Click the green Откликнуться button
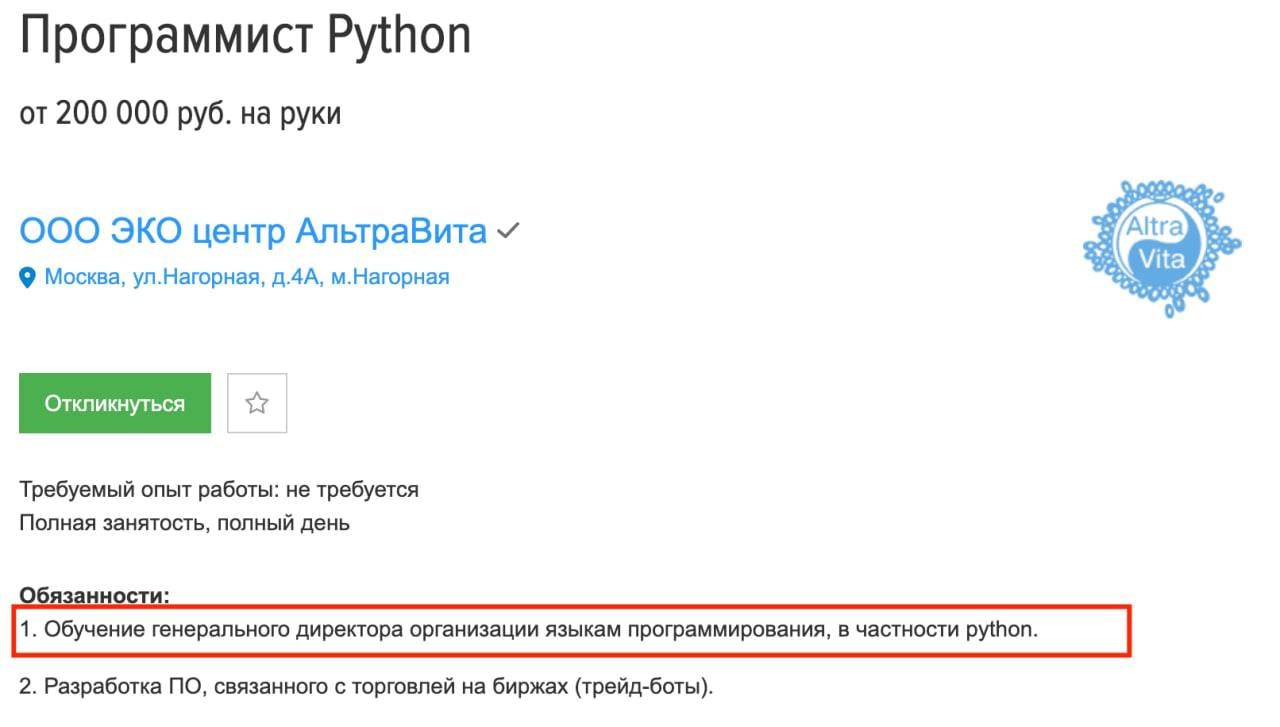The image size is (1280, 727). (115, 403)
